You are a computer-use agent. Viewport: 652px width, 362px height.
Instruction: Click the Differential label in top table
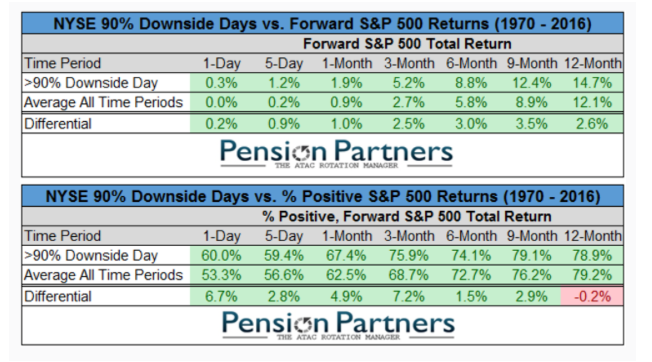click(x=58, y=124)
